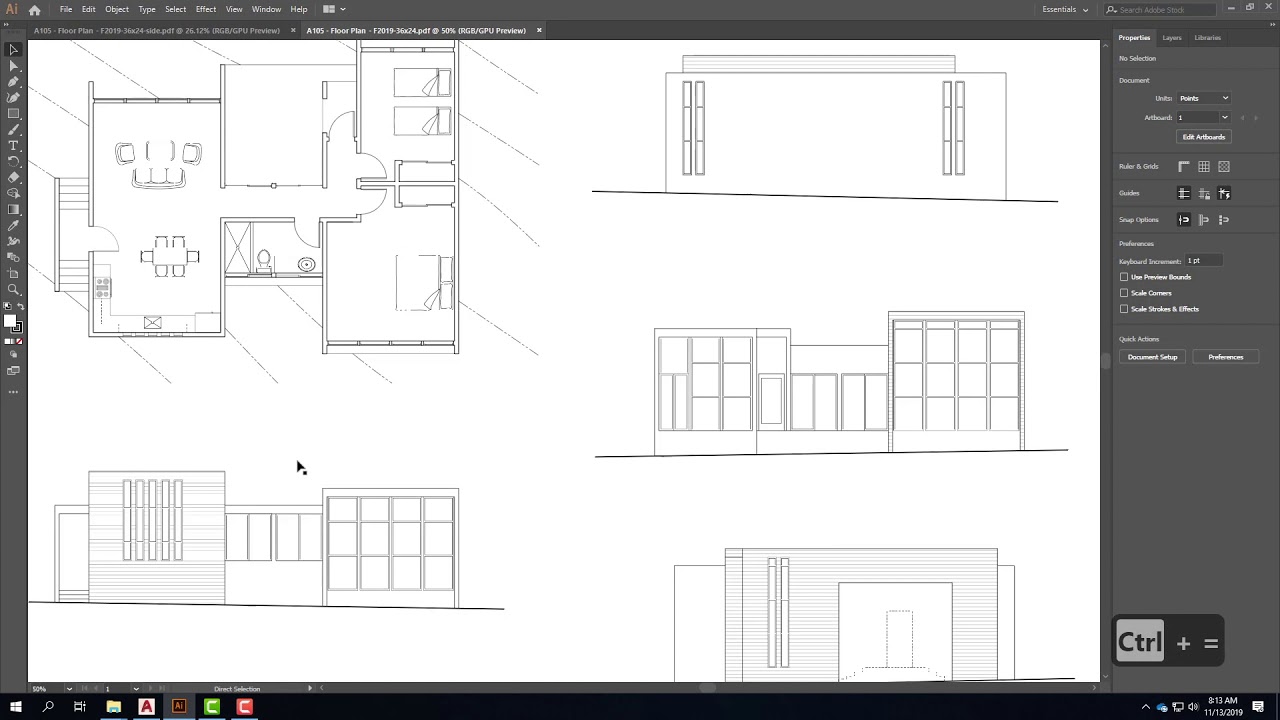
Task: Check Scale Corners option
Action: point(1124,293)
